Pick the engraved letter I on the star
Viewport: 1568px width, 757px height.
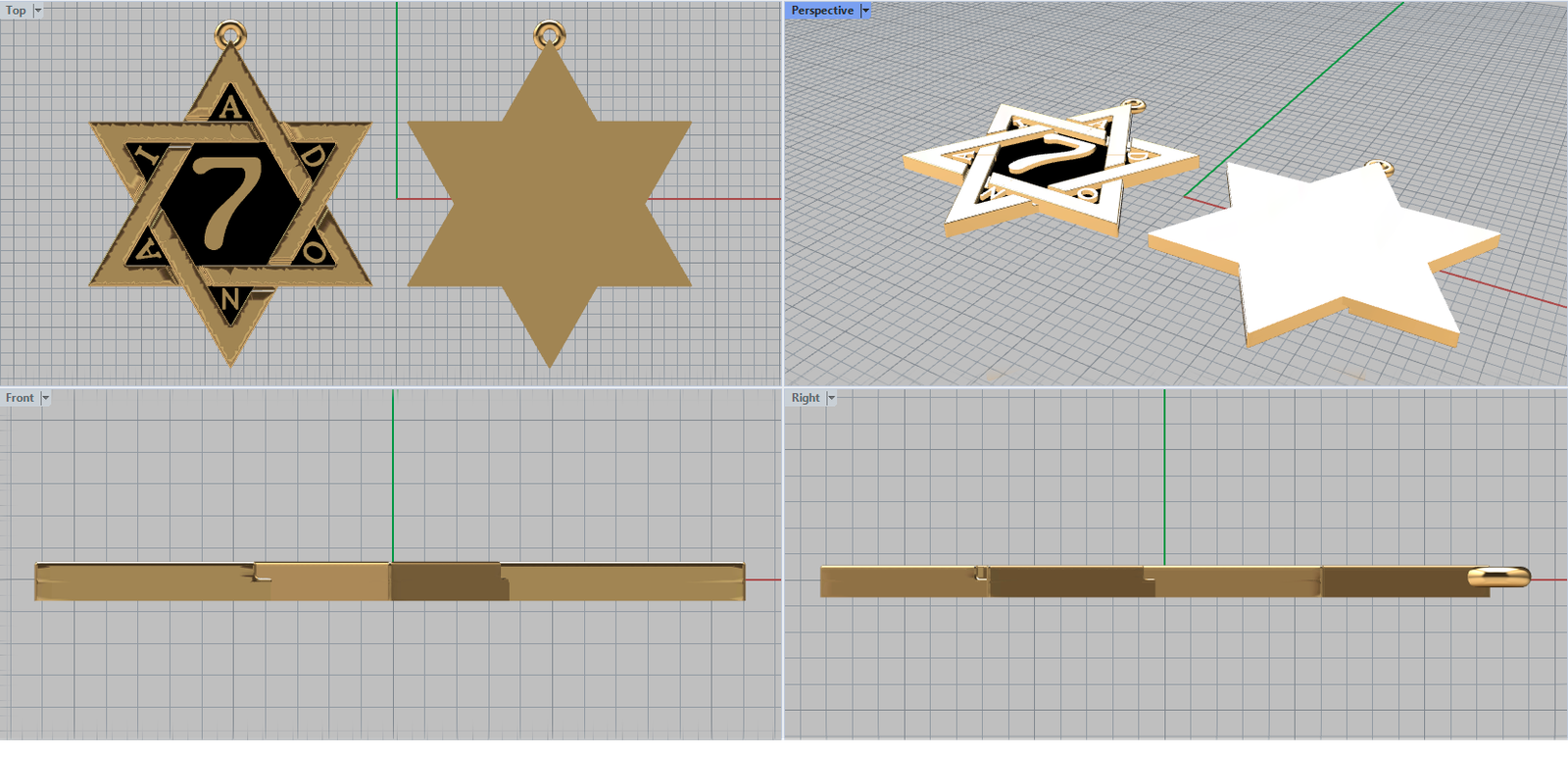click(149, 157)
